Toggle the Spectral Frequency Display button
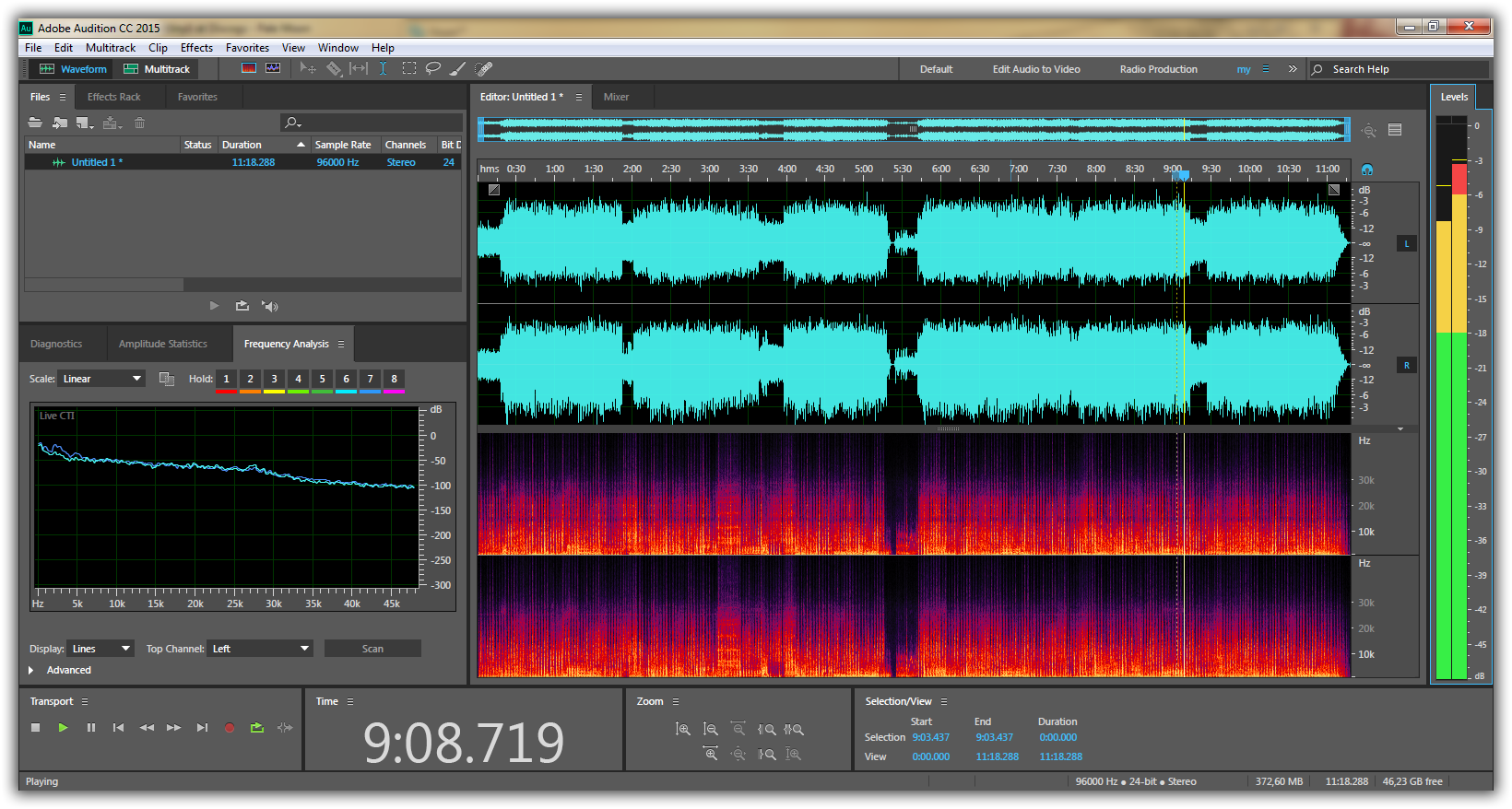1512x809 pixels. point(249,68)
